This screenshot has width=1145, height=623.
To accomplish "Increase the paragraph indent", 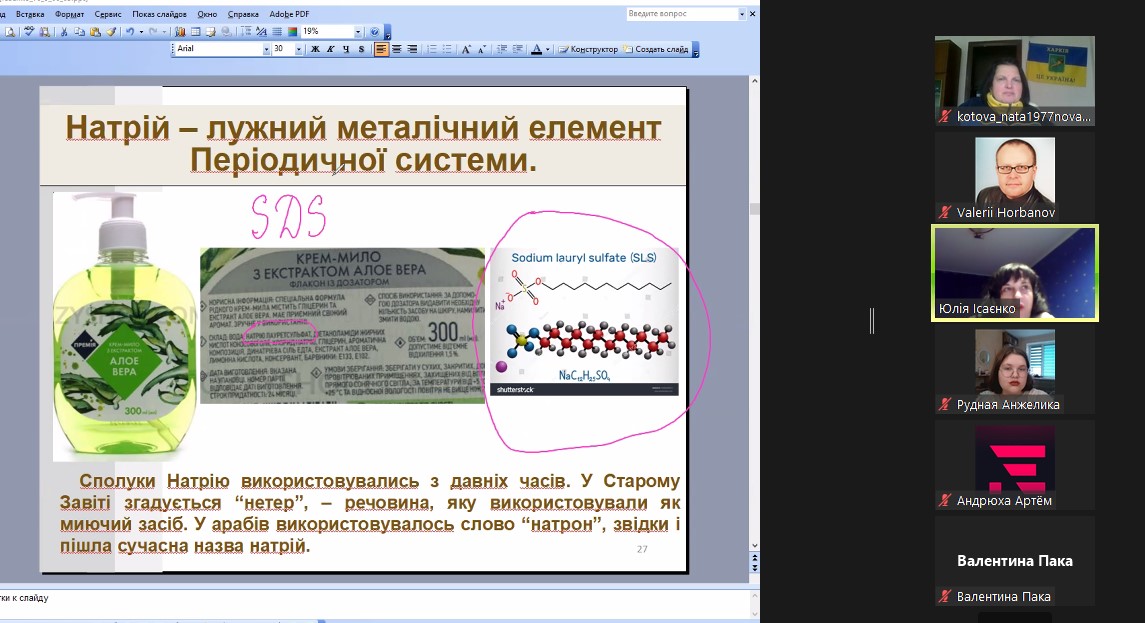I will (517, 50).
